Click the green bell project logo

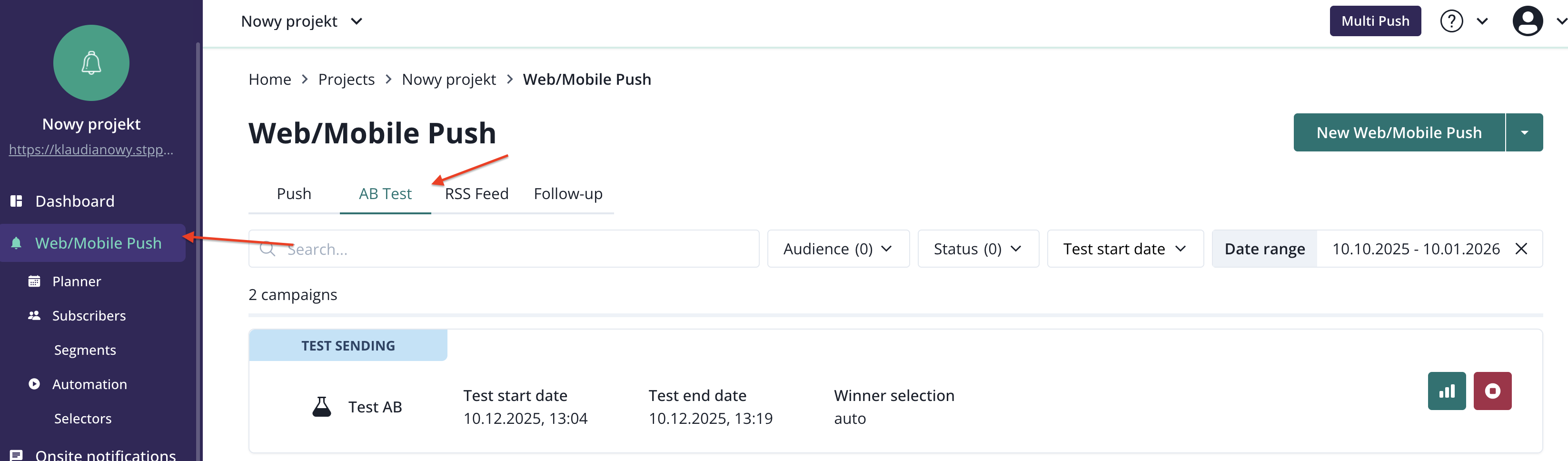pyautogui.click(x=91, y=63)
